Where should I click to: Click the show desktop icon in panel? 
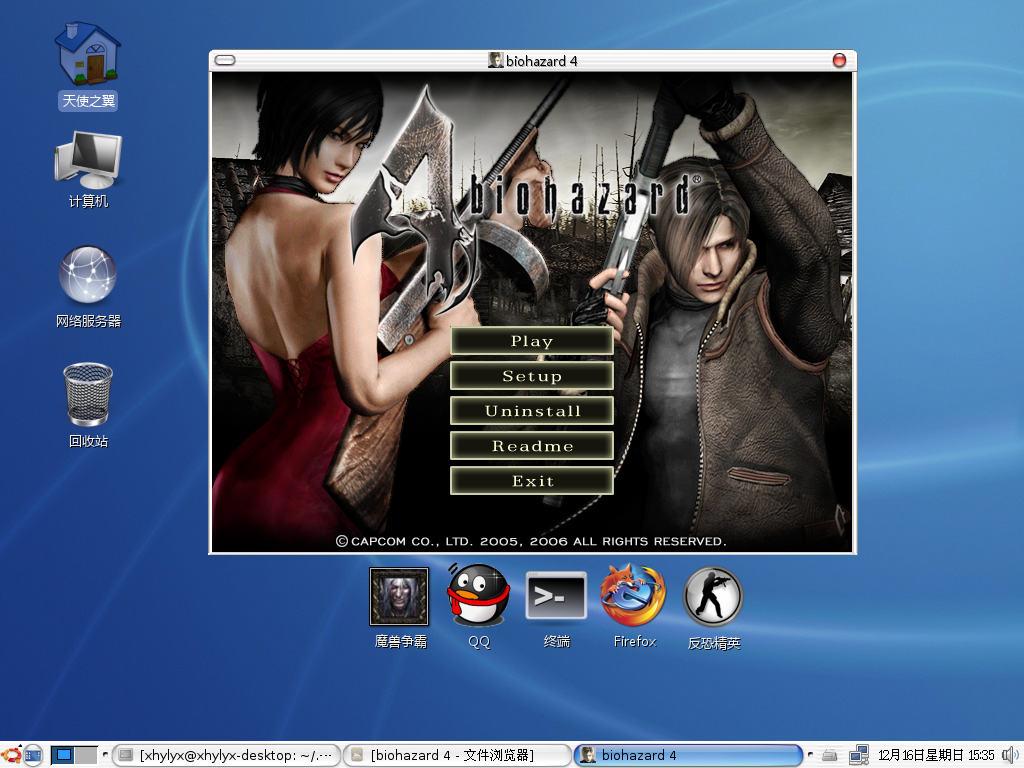33,756
